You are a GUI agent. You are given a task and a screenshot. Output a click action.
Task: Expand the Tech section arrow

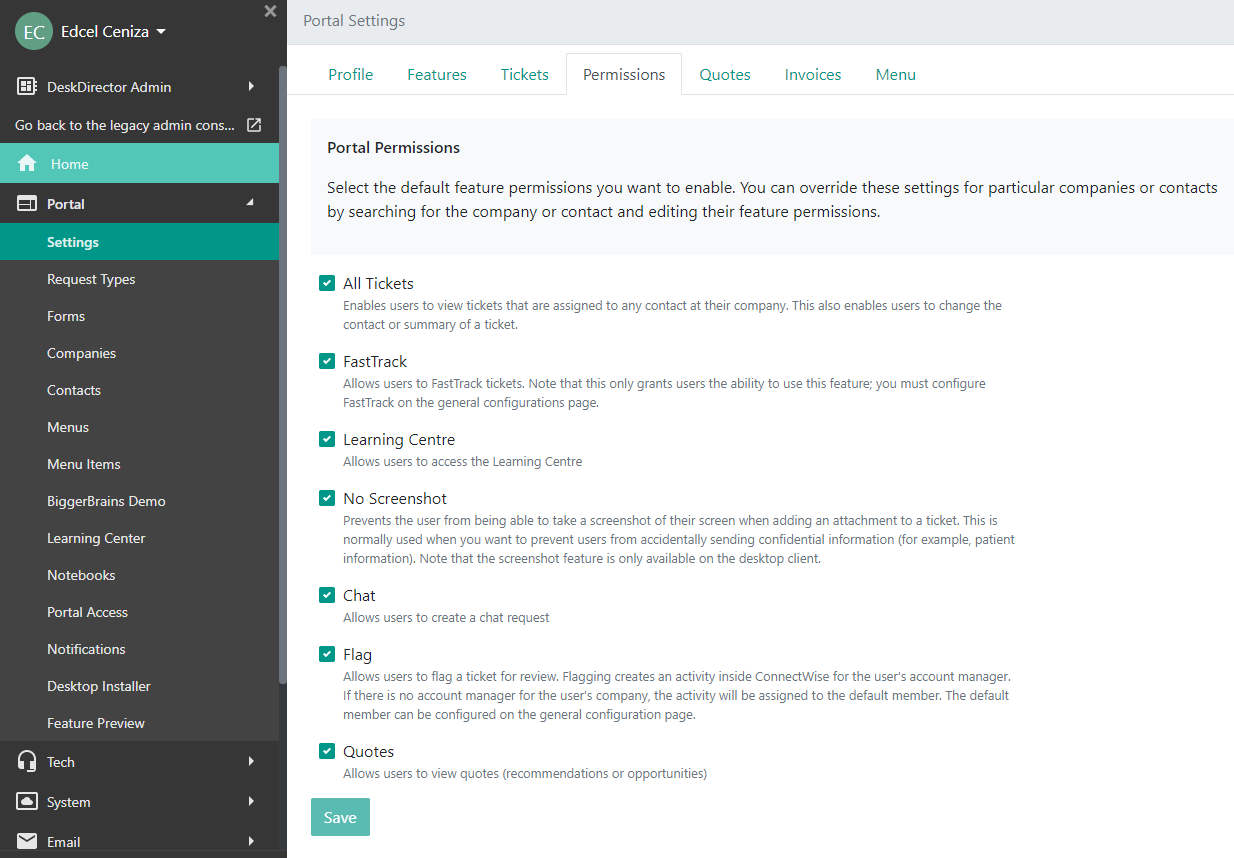point(251,761)
